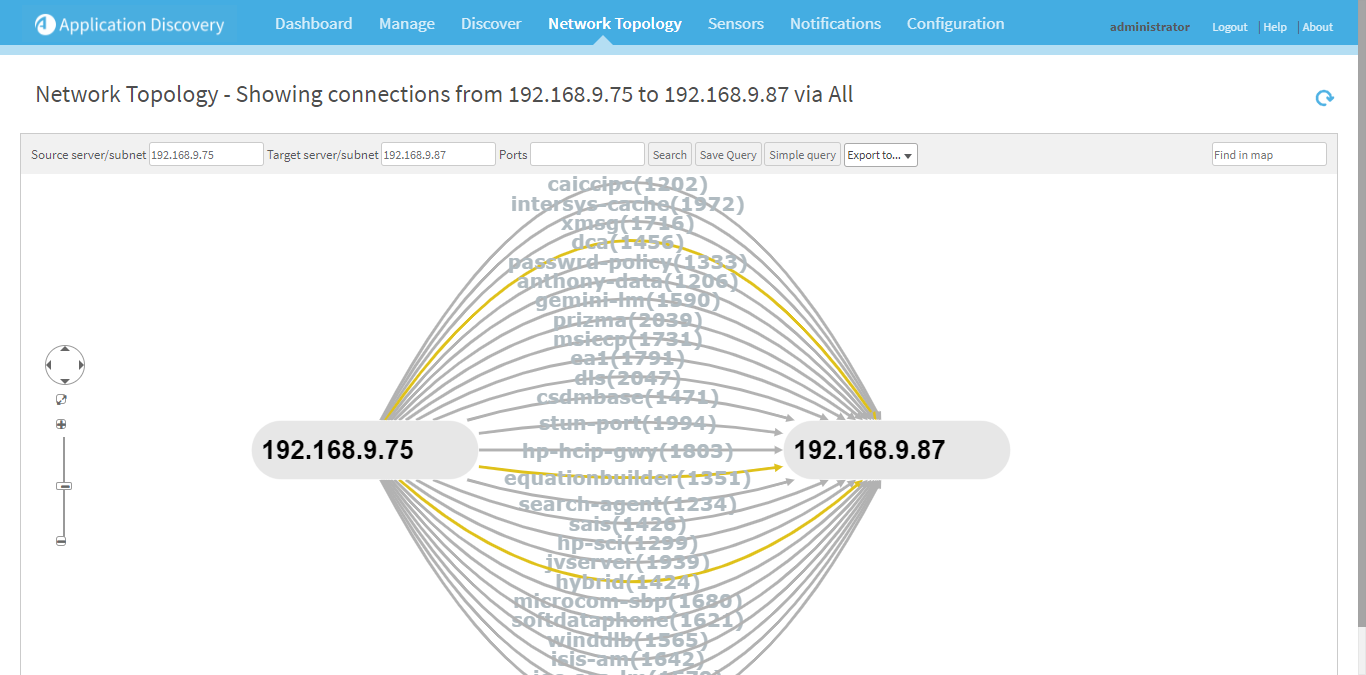This screenshot has height=675, width=1366.
Task: Pan the map right using the compass arrow
Action: pyautogui.click(x=79, y=365)
